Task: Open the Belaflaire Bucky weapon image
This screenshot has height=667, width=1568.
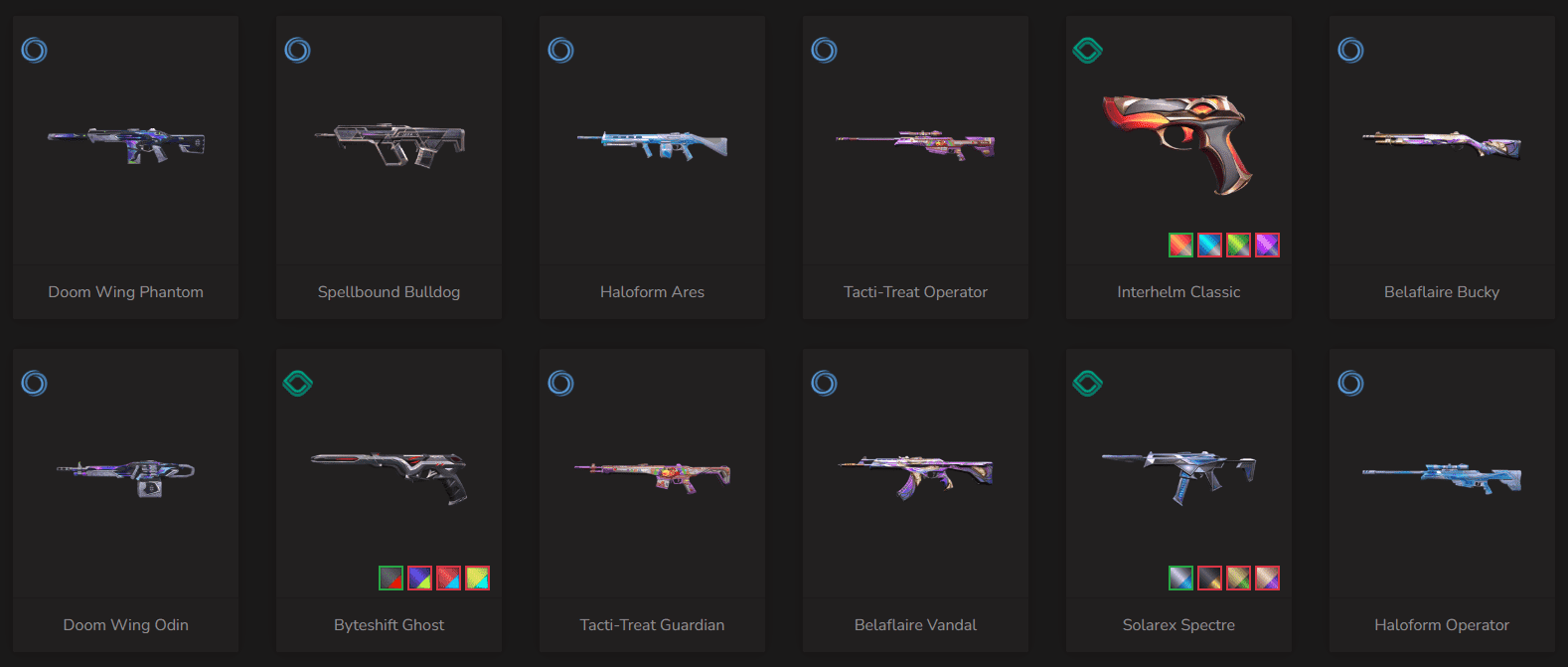Action: 1442,145
